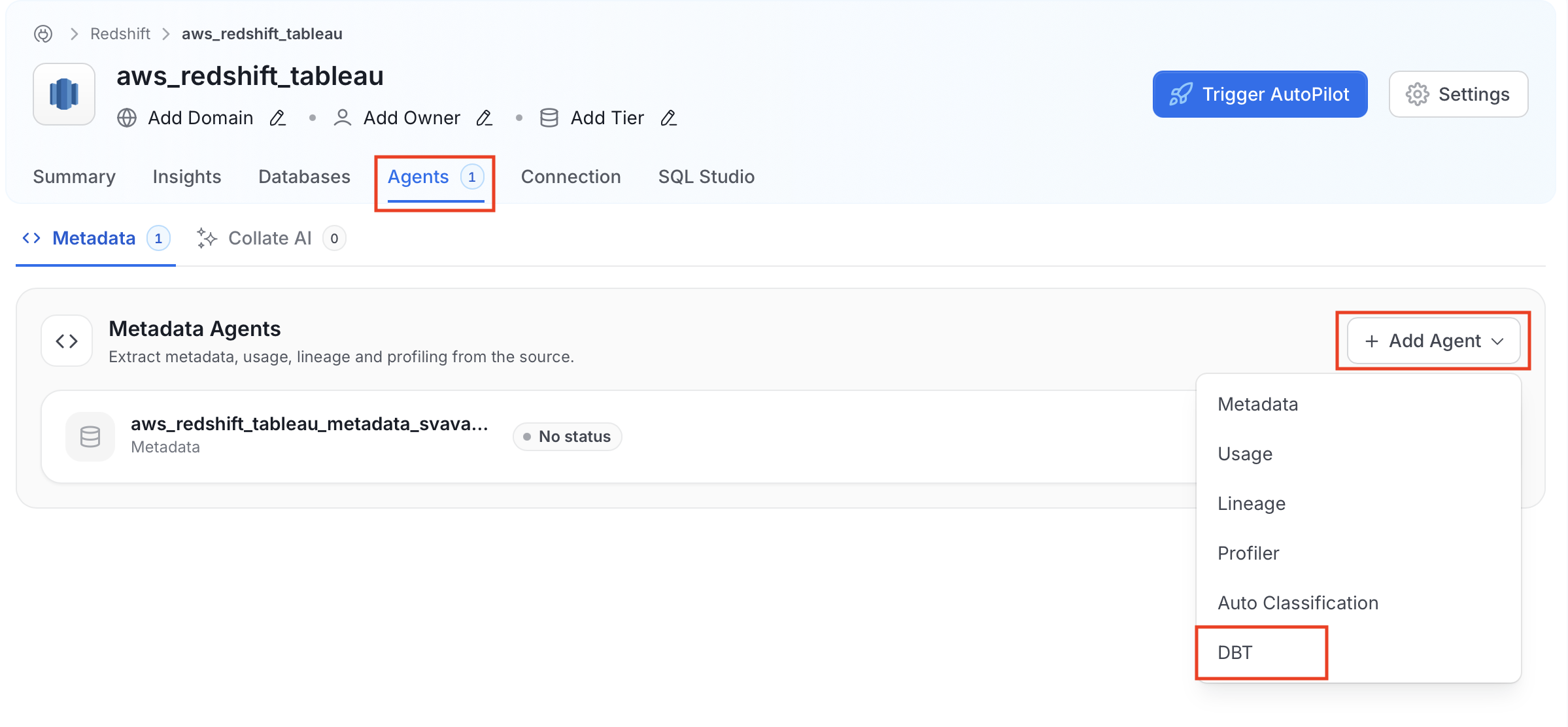Switch to SQL Studio tab
The height and width of the screenshot is (727, 1568).
point(707,177)
